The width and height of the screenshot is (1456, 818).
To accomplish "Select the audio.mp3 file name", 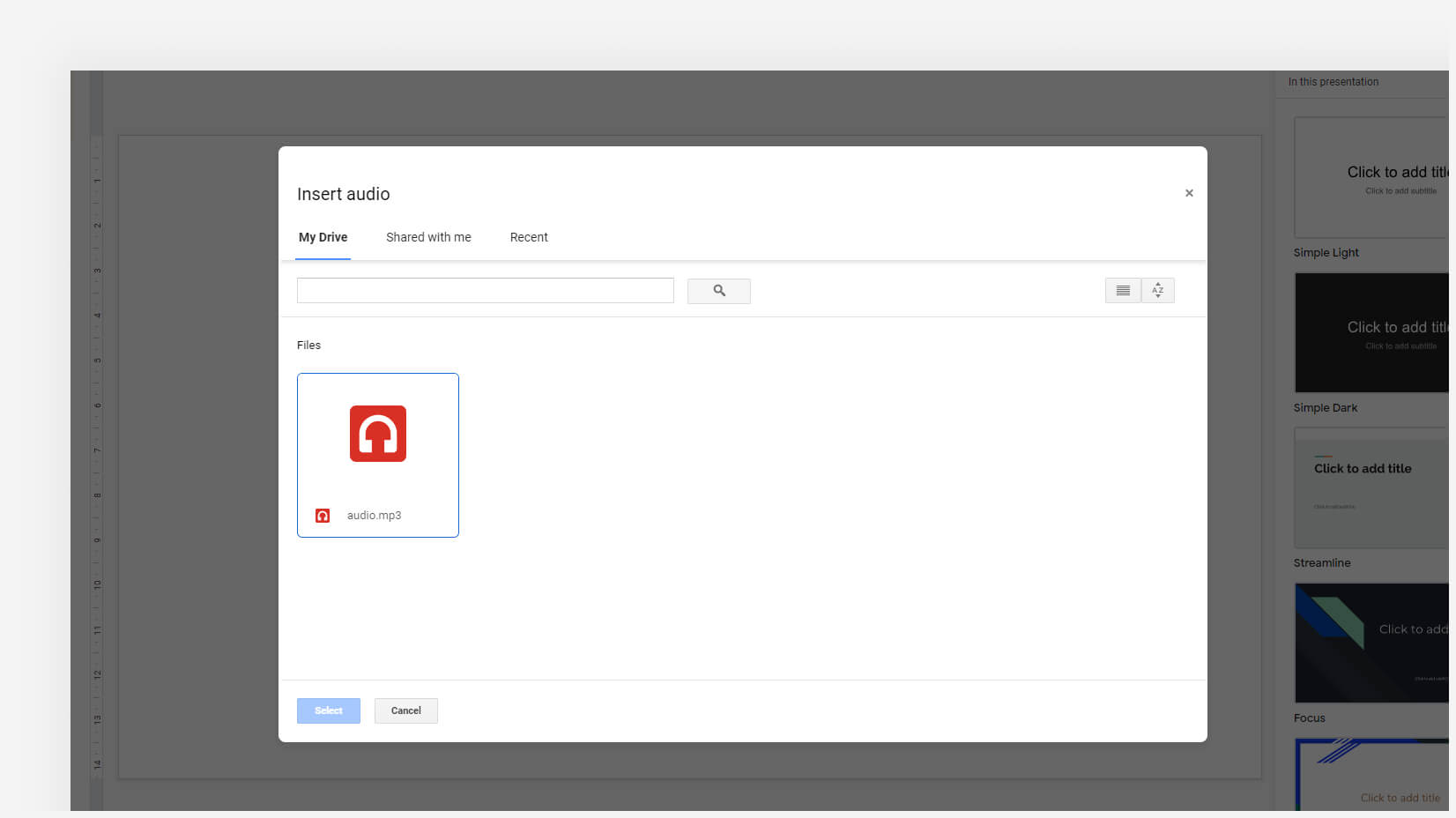I will tap(374, 516).
